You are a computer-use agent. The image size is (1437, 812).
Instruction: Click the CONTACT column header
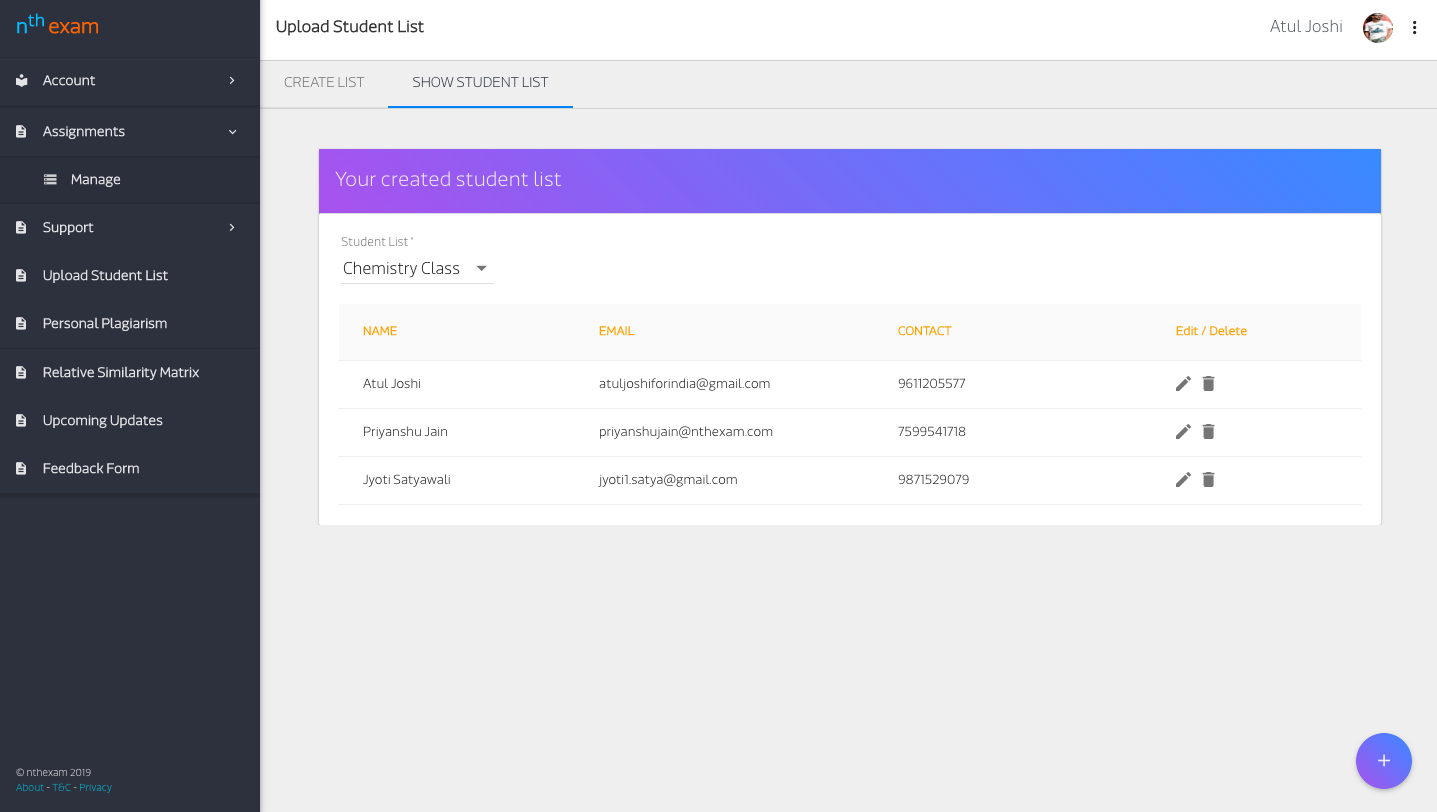(x=924, y=331)
